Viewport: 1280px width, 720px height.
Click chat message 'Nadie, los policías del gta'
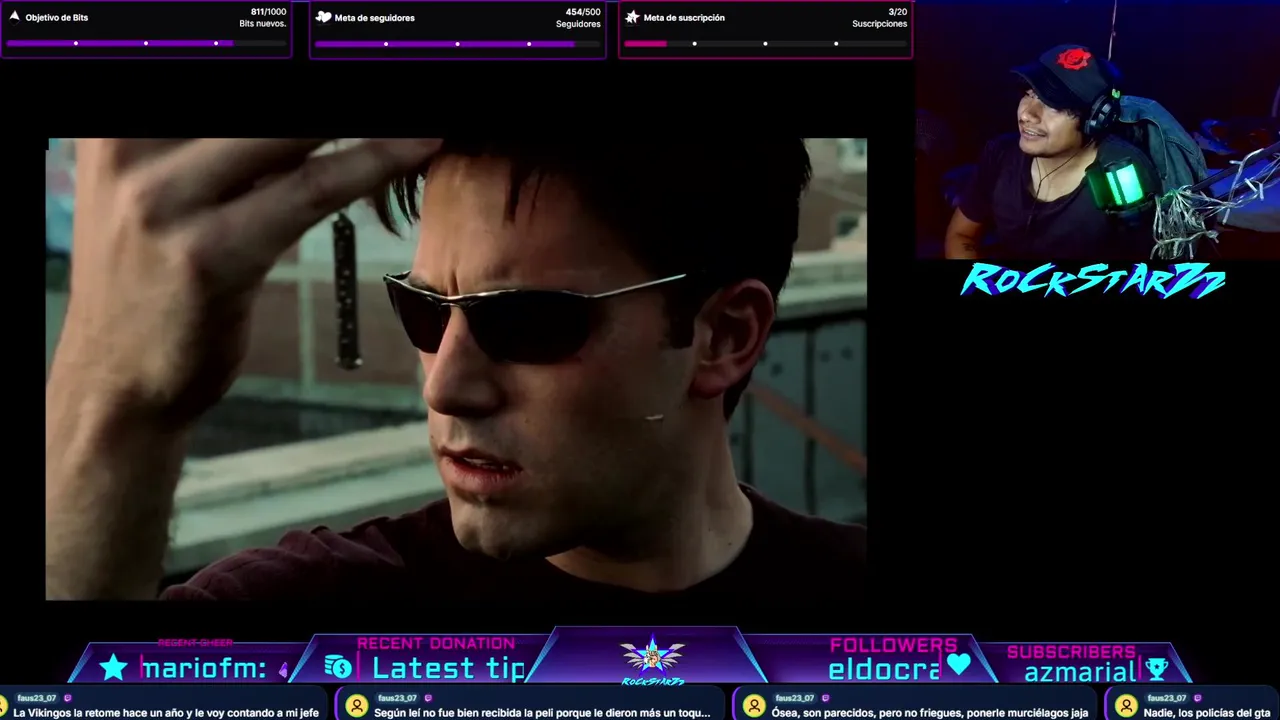[x=1207, y=713]
